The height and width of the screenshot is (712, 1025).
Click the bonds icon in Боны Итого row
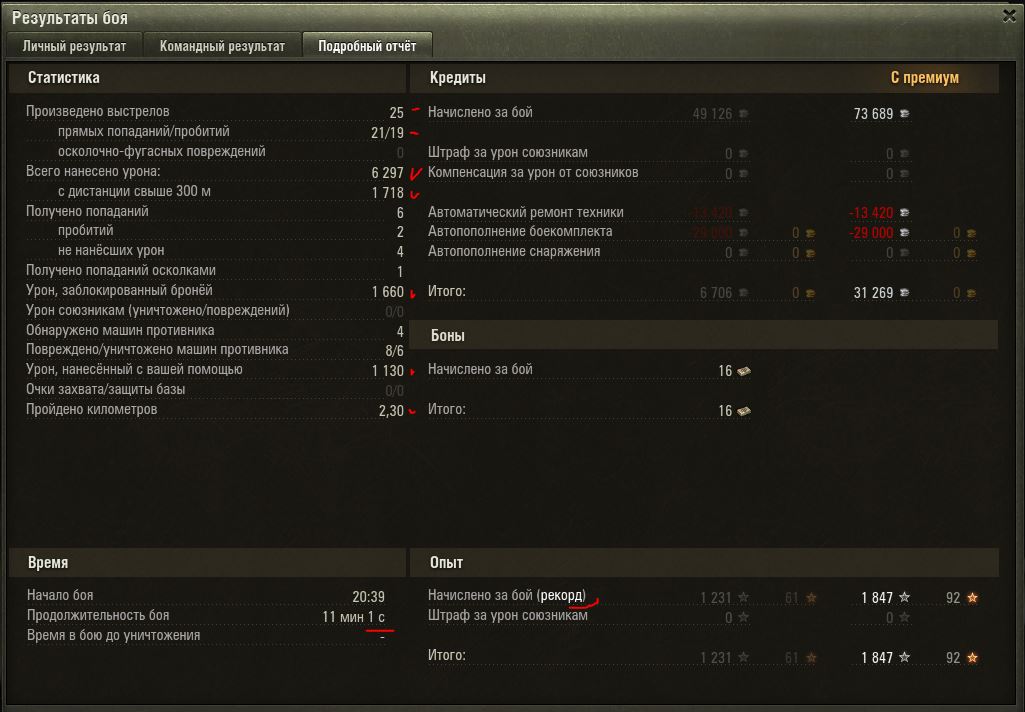[744, 411]
